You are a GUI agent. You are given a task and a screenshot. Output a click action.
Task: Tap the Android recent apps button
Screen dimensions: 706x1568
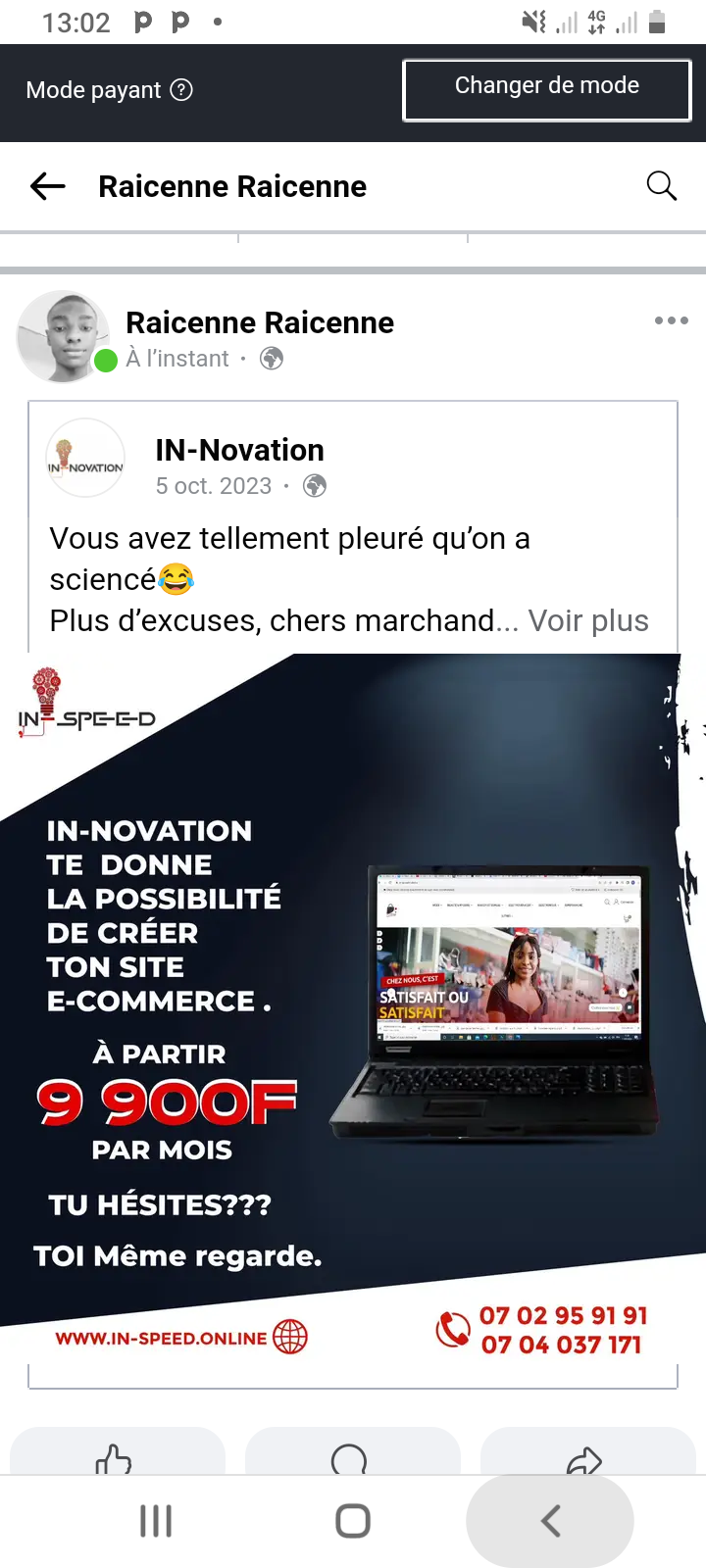pos(156,1521)
